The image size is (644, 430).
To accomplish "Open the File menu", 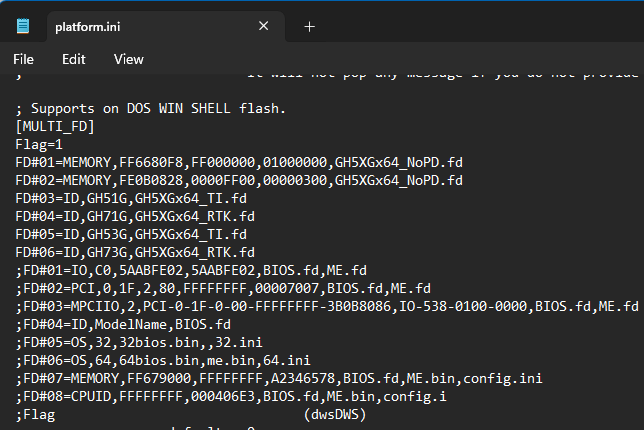I will 24,59.
